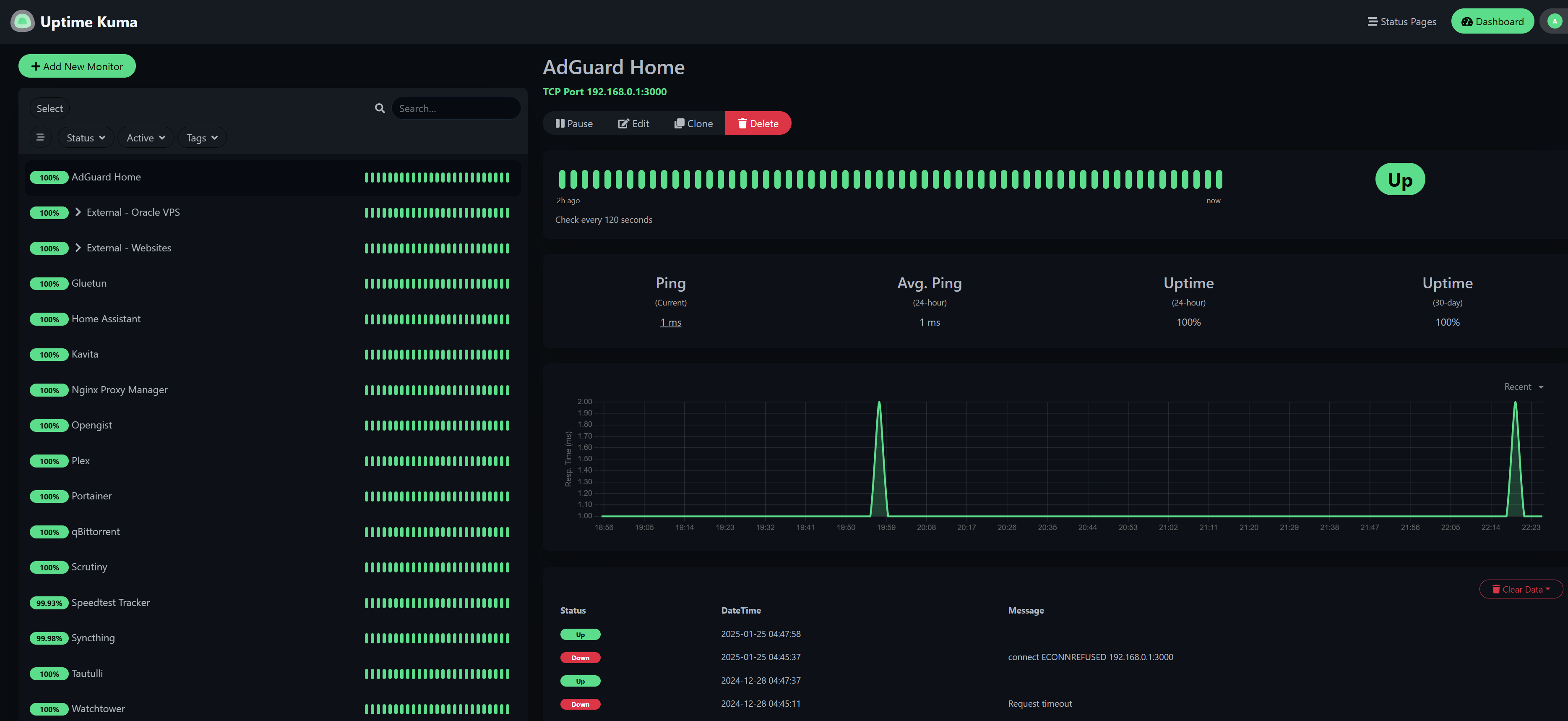1568x721 pixels.
Task: Click the 1 ms ping link
Action: point(671,322)
